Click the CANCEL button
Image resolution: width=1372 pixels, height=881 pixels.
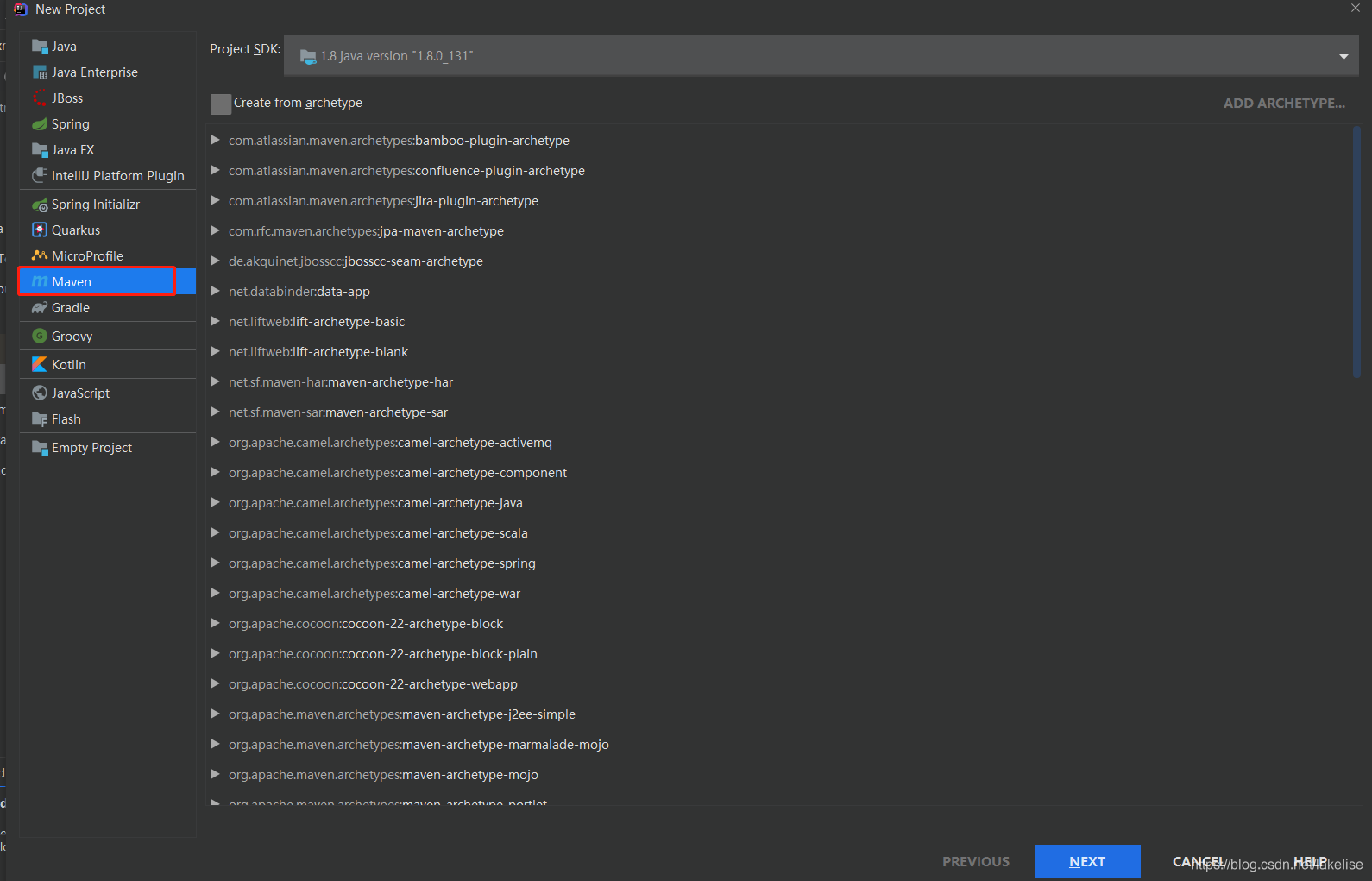point(1199,861)
